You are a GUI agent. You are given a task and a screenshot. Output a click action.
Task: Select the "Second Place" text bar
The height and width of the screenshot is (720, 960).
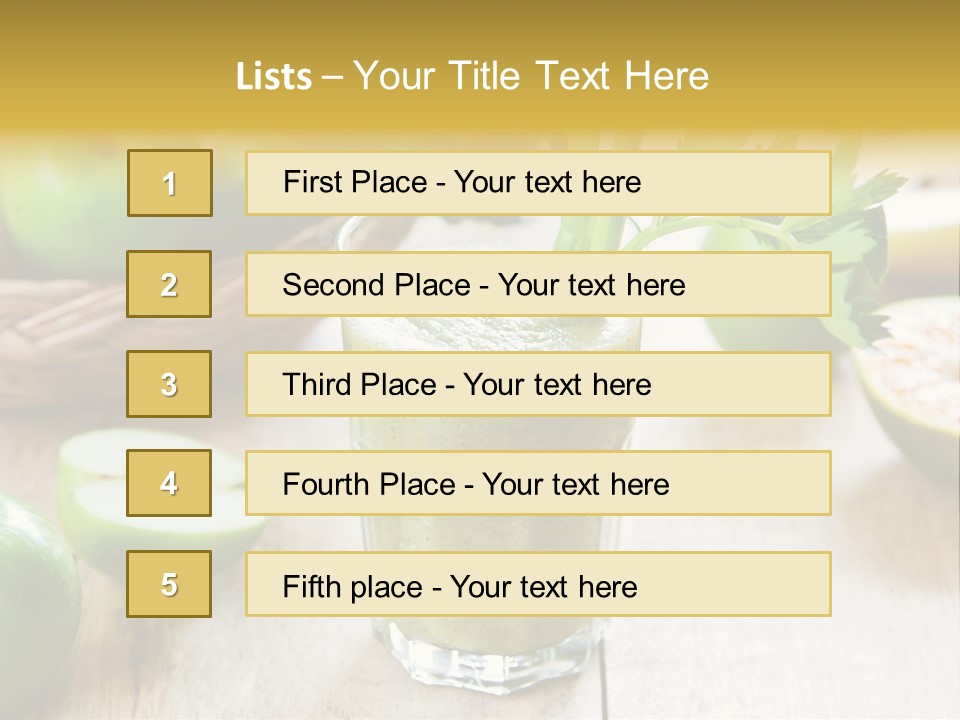click(x=538, y=284)
